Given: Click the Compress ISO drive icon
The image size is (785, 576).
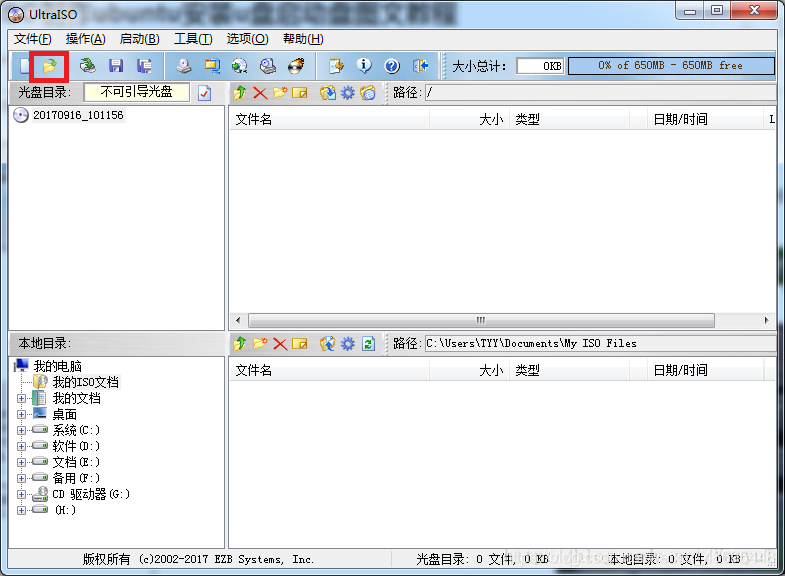Looking at the screenshot, I should [x=268, y=66].
